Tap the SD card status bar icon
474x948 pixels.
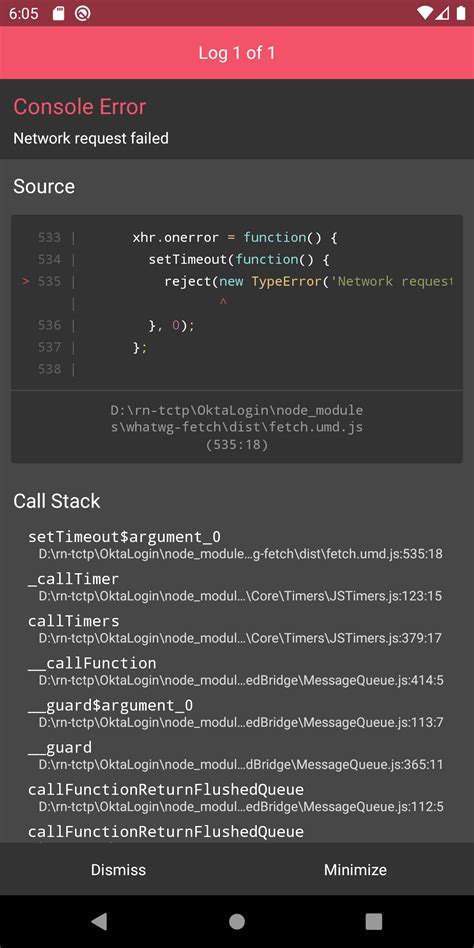[x=58, y=13]
